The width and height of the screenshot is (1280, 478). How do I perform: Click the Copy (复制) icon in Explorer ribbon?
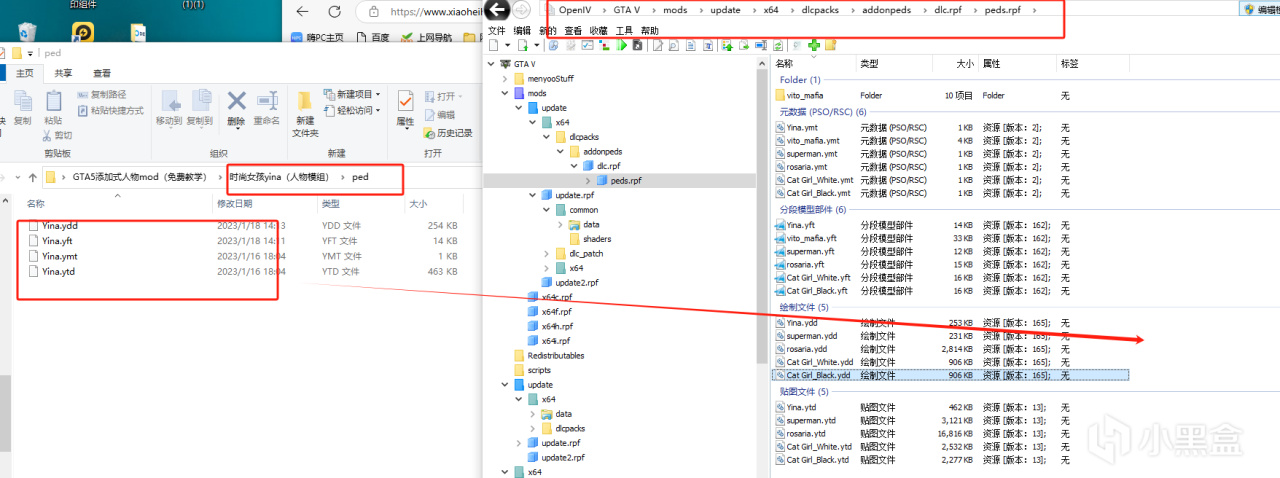(x=22, y=100)
